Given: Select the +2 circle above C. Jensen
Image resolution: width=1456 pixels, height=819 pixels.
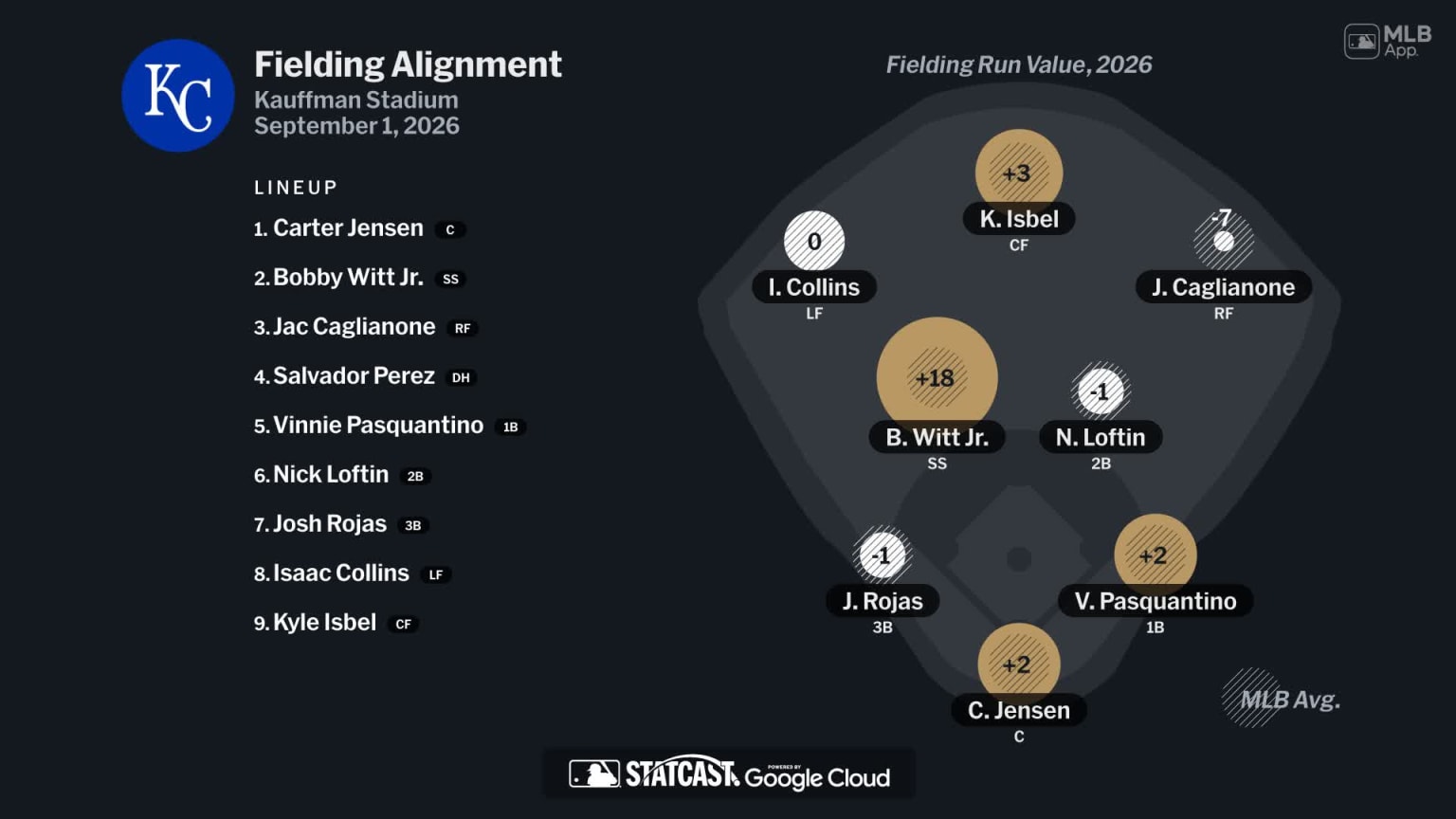Looking at the screenshot, I should point(1018,664).
